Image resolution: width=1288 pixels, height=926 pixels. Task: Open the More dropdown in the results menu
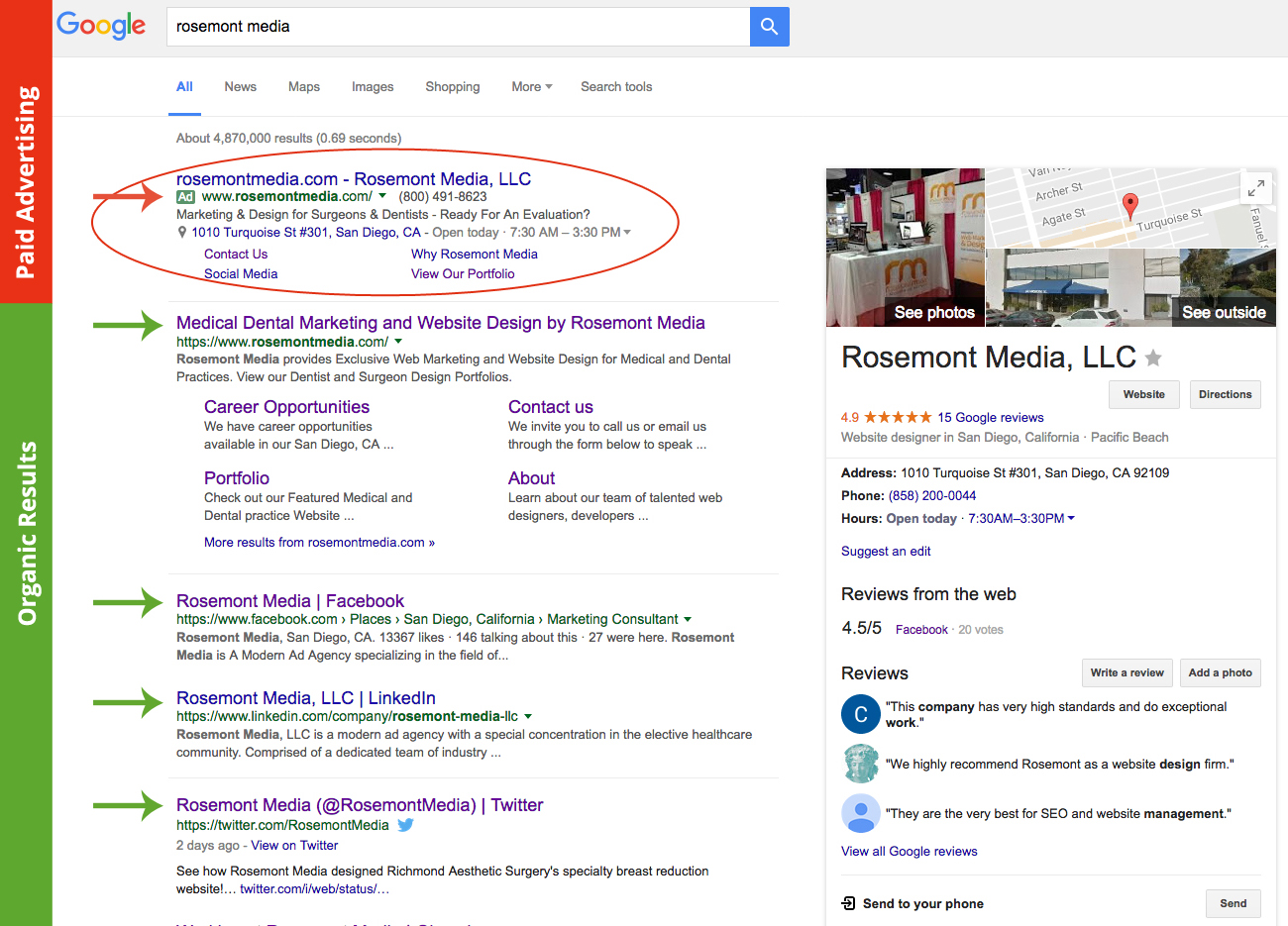[531, 87]
